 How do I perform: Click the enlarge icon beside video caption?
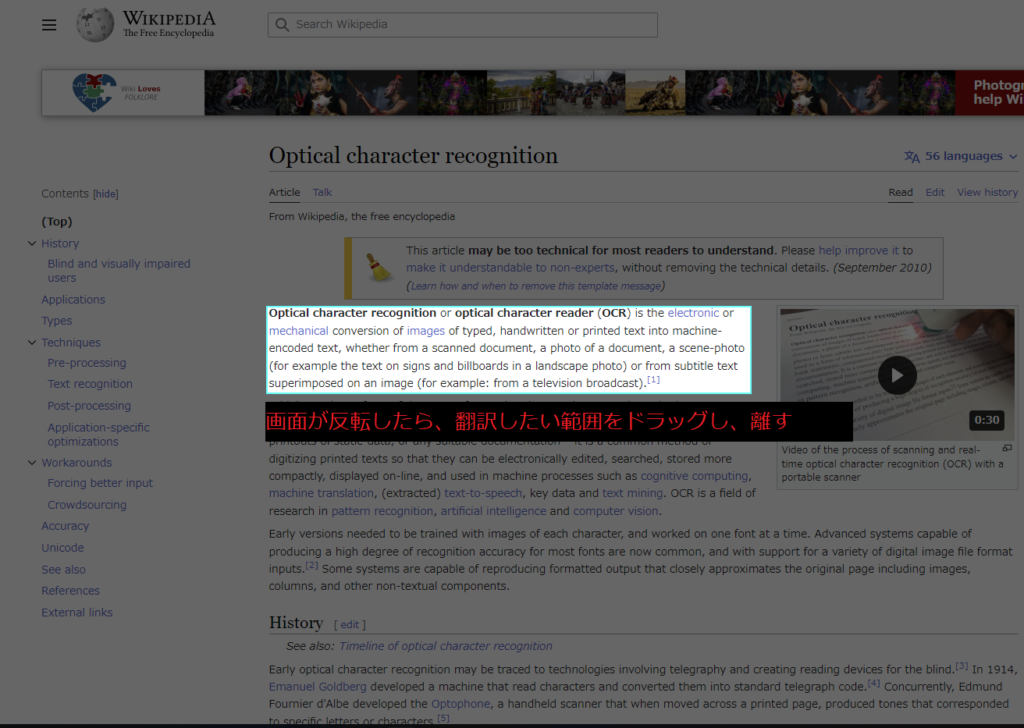(x=1007, y=449)
